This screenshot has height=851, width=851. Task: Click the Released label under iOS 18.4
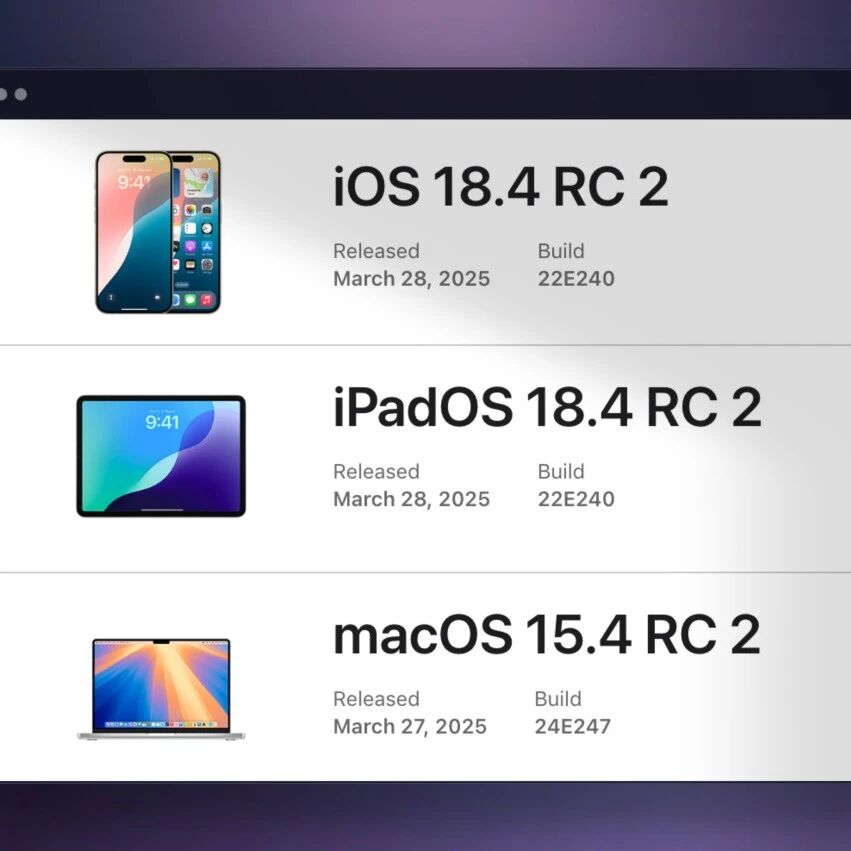[x=376, y=251]
